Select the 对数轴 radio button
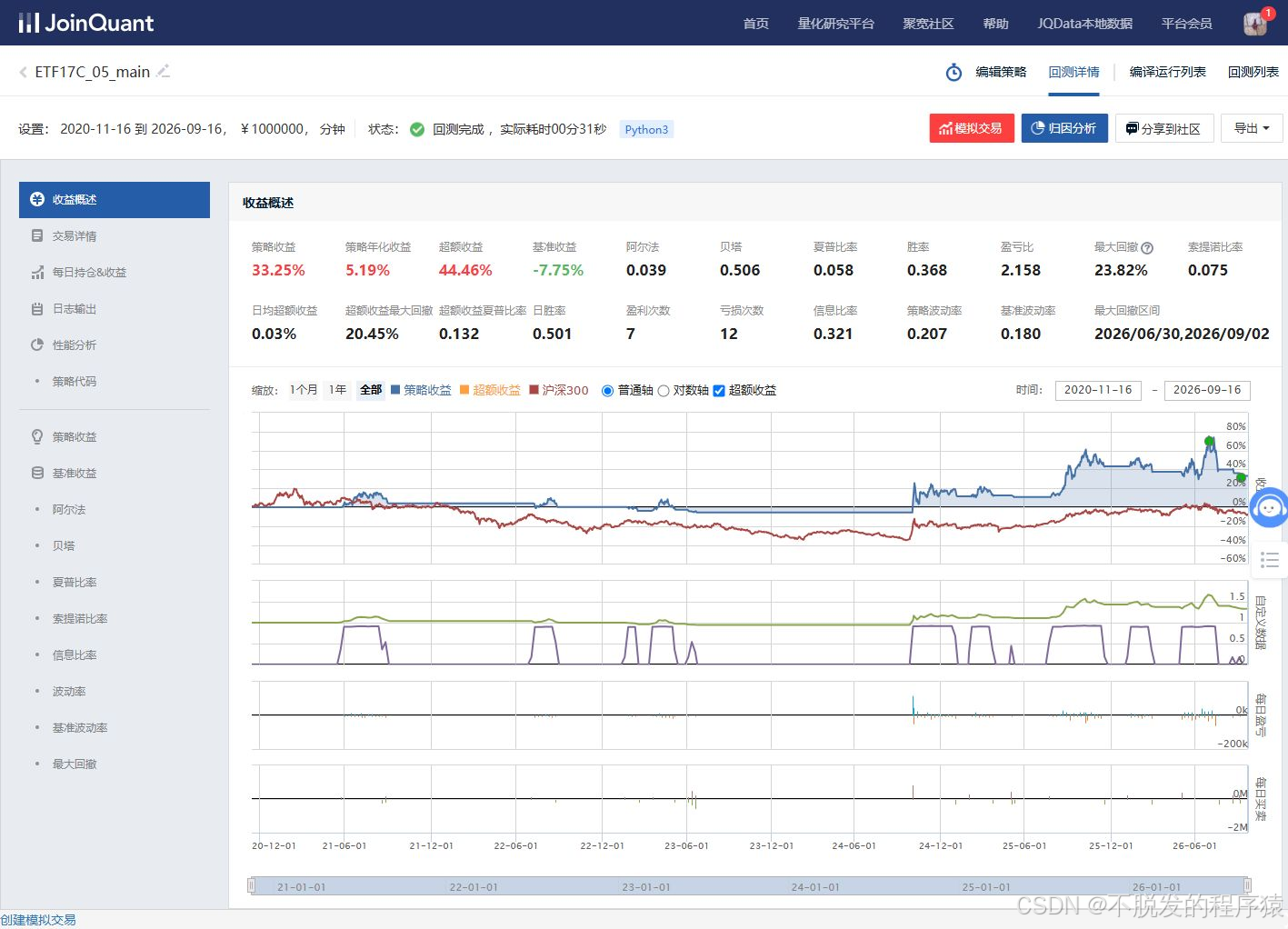 tap(664, 391)
